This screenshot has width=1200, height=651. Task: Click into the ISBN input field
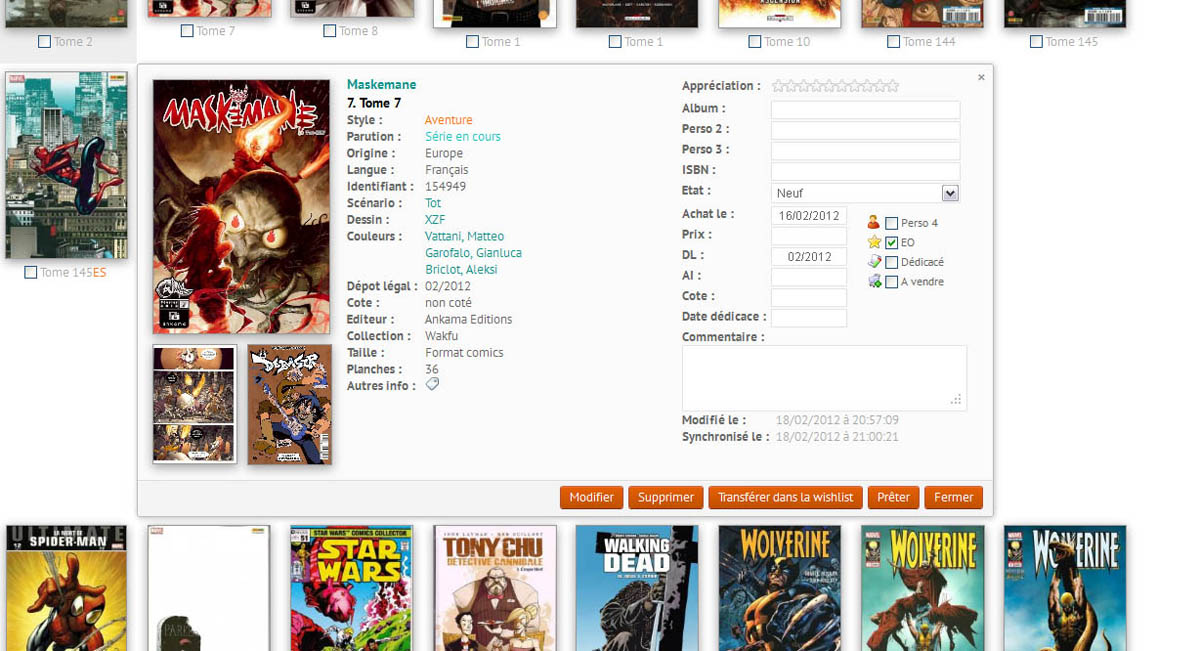[865, 171]
